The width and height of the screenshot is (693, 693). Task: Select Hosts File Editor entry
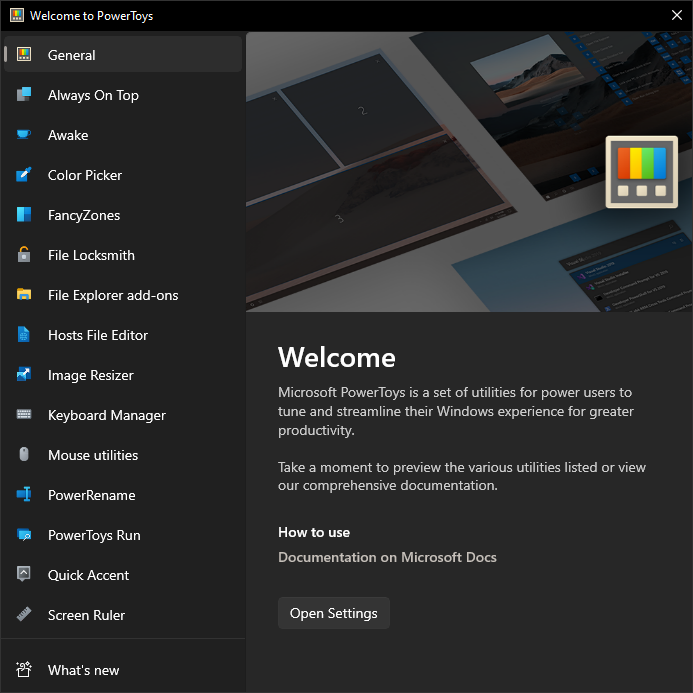(123, 335)
